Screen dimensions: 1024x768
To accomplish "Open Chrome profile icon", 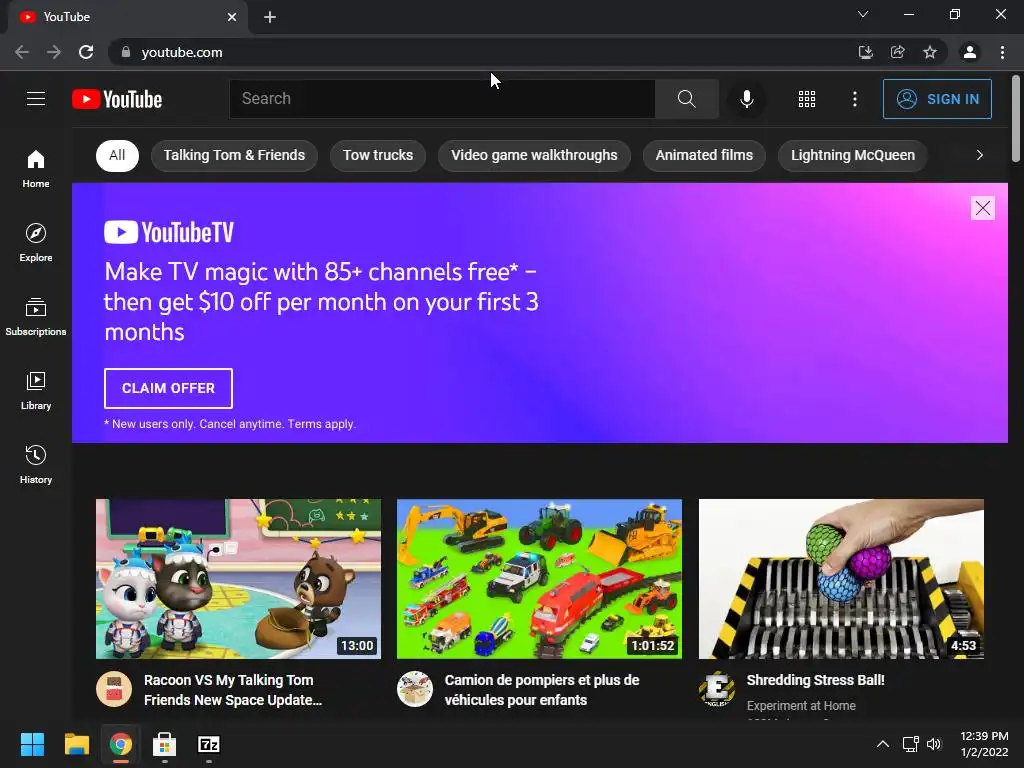I will [970, 52].
